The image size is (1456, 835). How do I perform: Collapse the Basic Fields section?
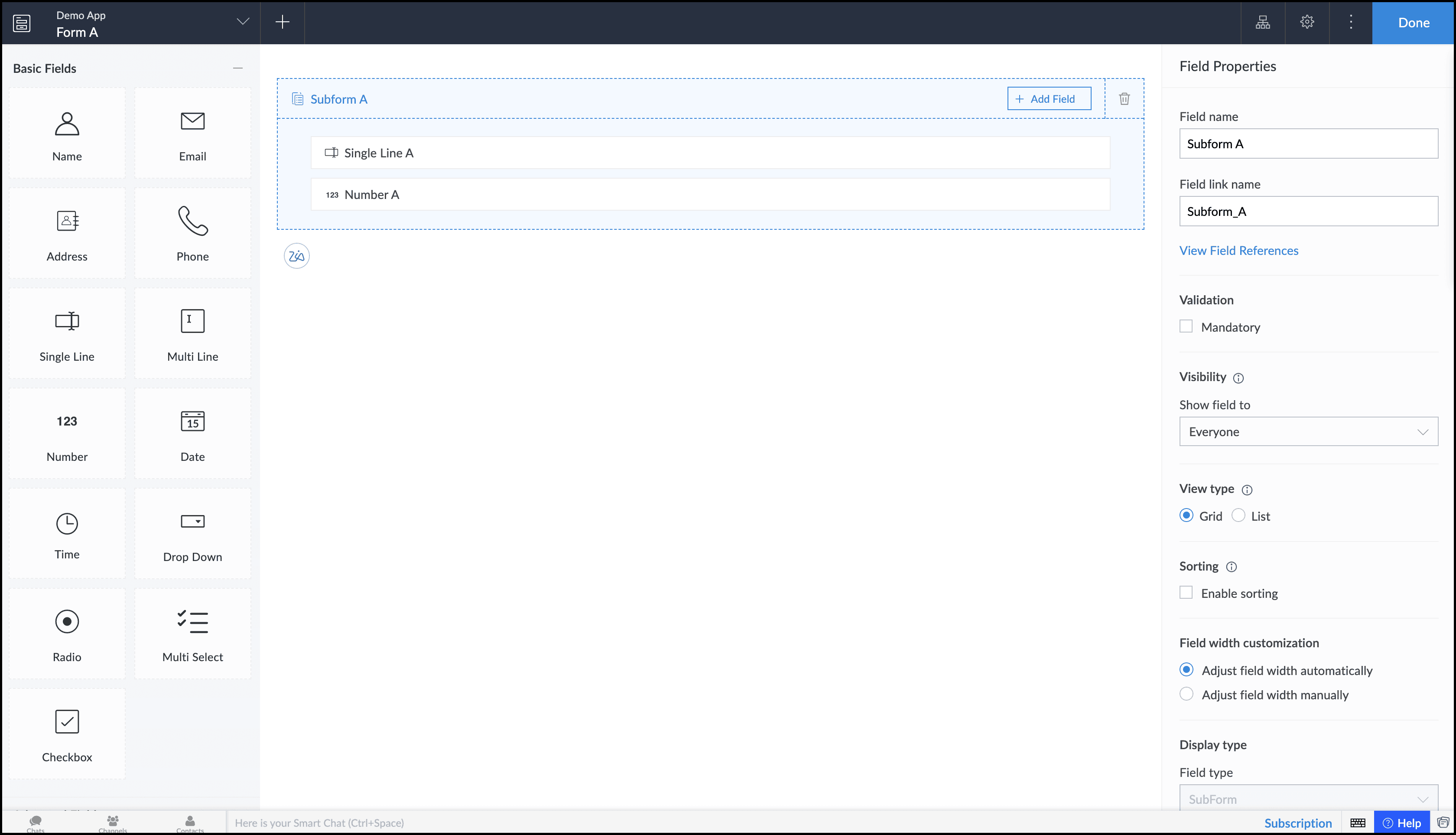pyautogui.click(x=238, y=68)
